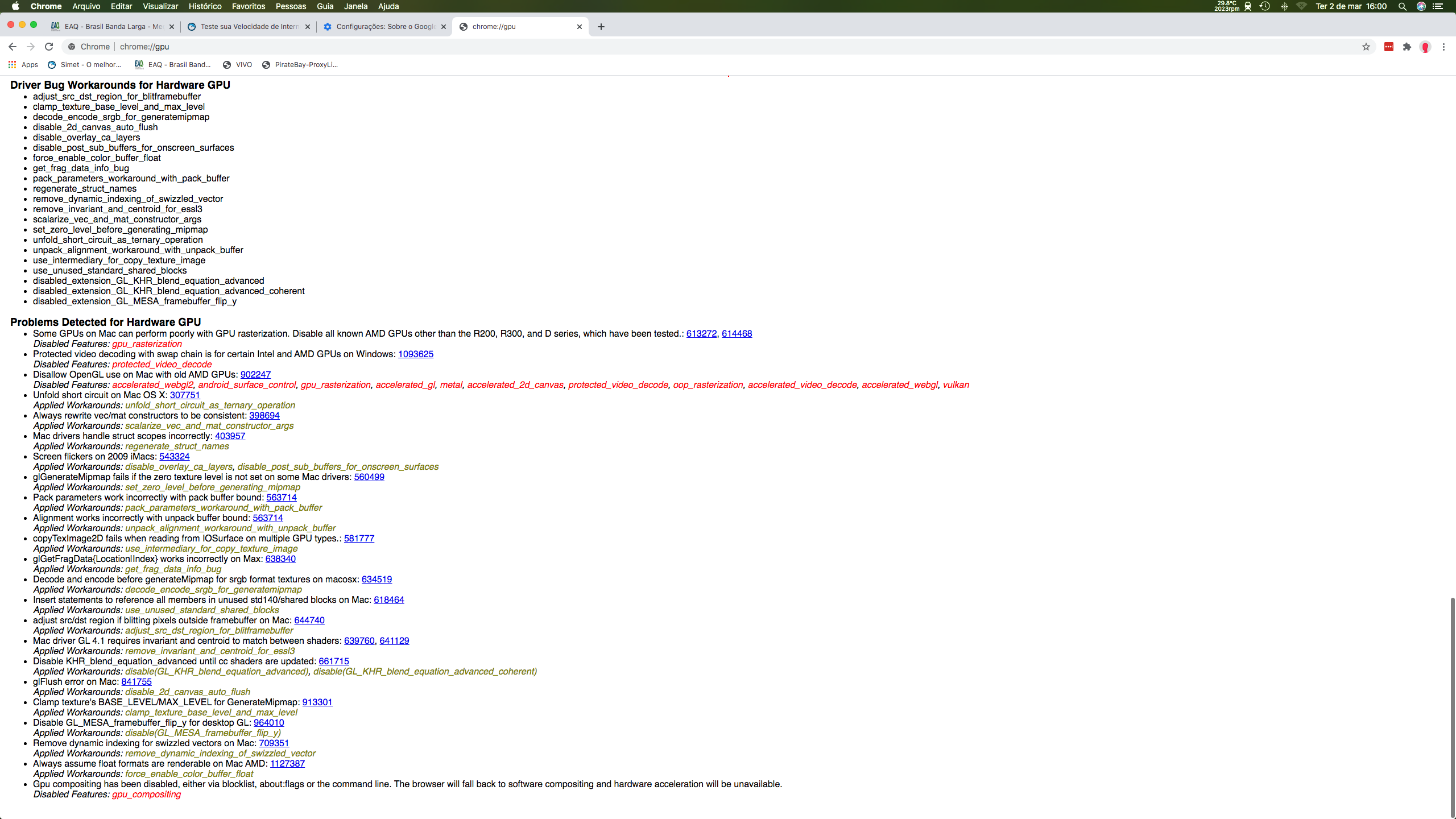1456x819 pixels.
Task: Click the browser back arrow
Action: (x=13, y=47)
